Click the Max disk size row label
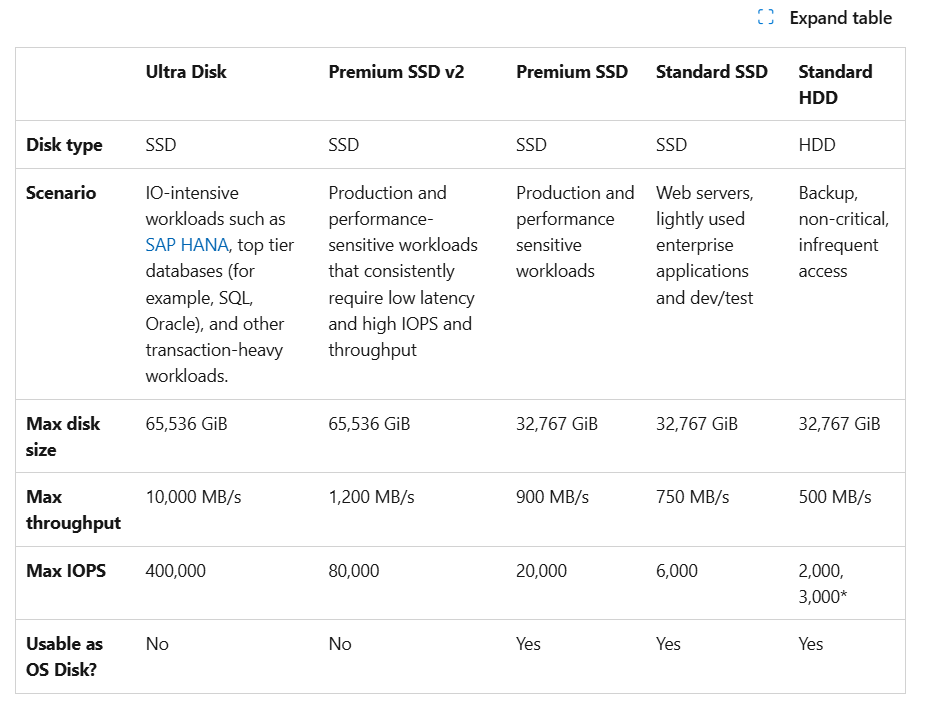Screen dimensions: 943x705 point(63,437)
